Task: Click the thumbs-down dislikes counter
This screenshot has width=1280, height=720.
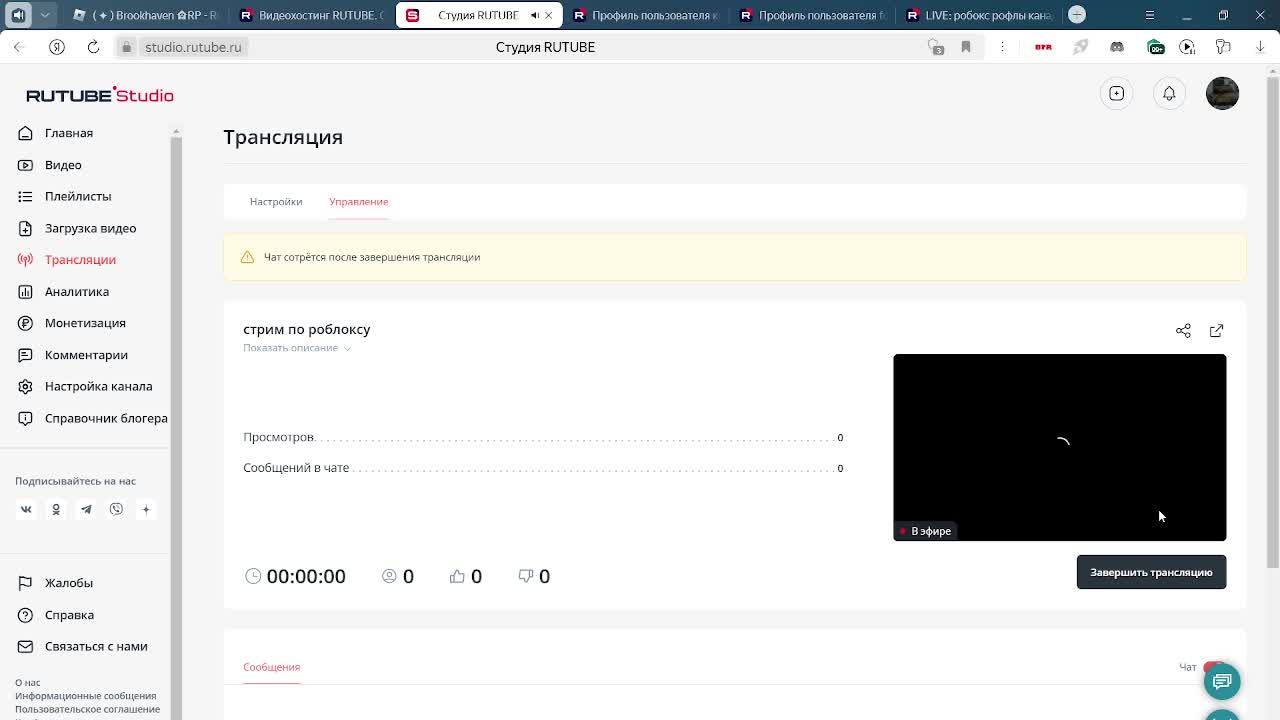Action: [534, 576]
